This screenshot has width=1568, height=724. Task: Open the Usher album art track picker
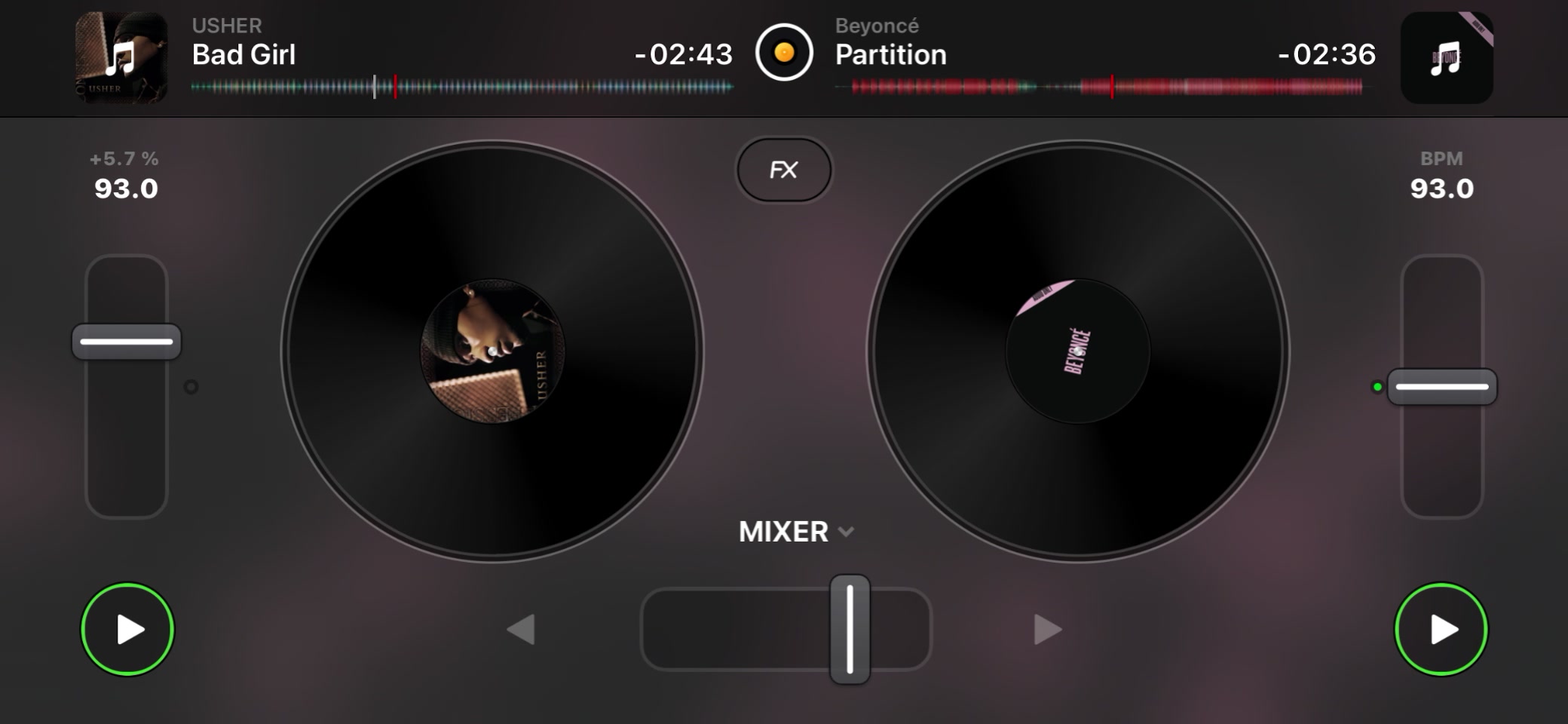pos(121,57)
